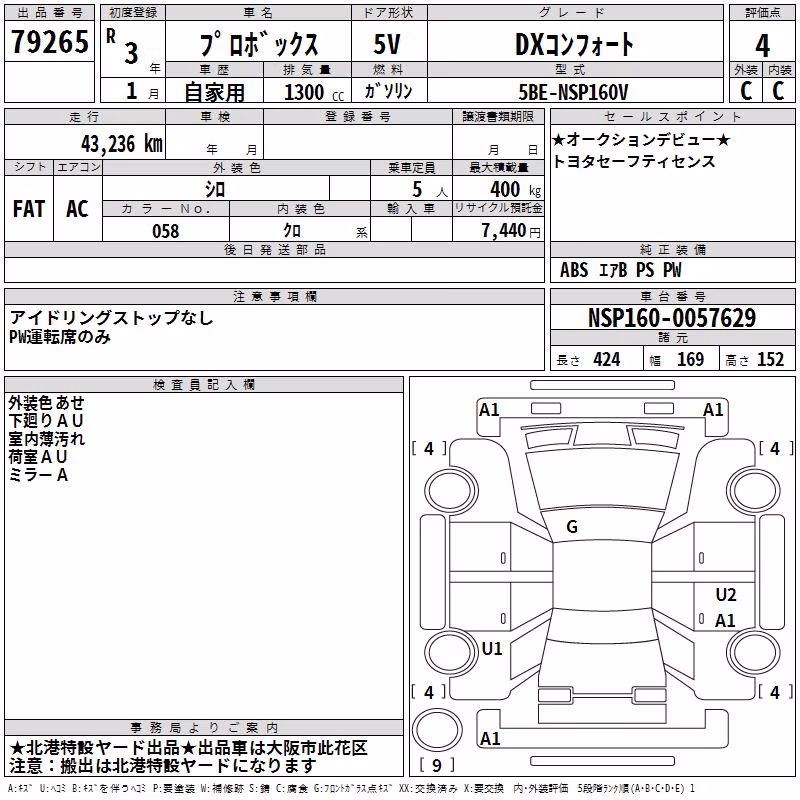Click the 注意事項欄 header
The image size is (800, 800).
[x=274, y=296]
